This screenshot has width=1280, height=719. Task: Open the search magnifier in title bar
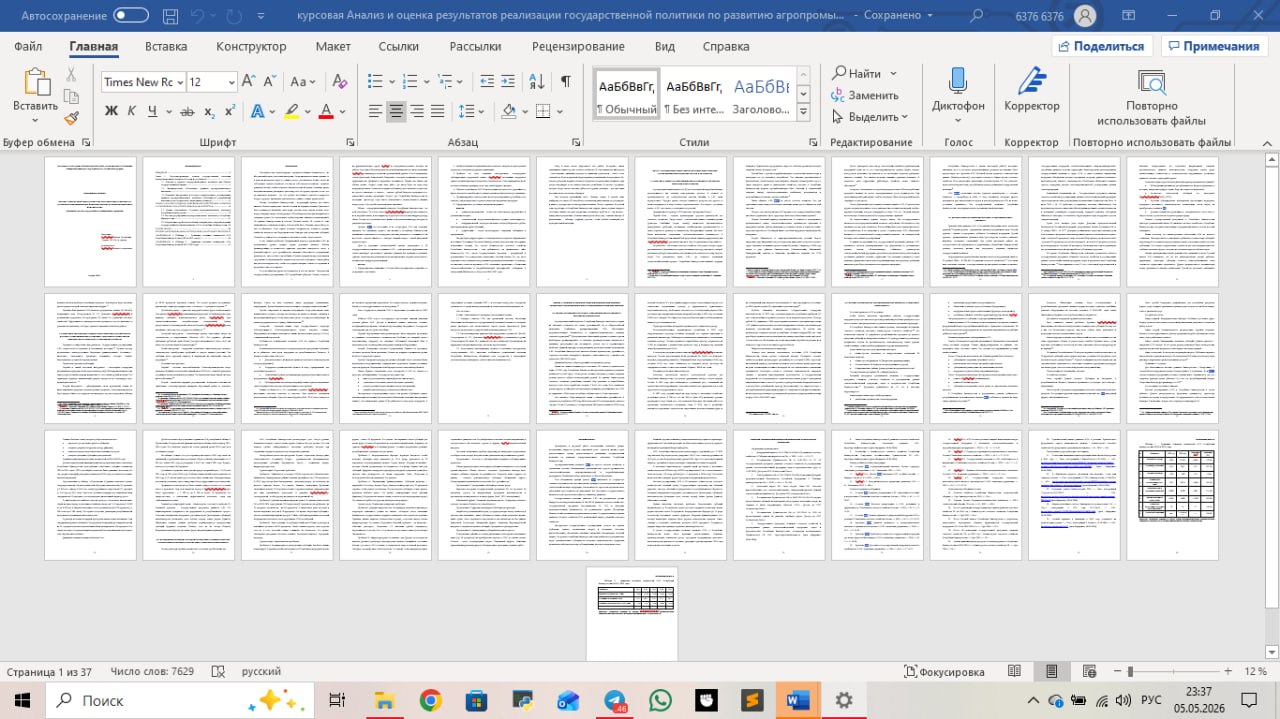pos(976,15)
